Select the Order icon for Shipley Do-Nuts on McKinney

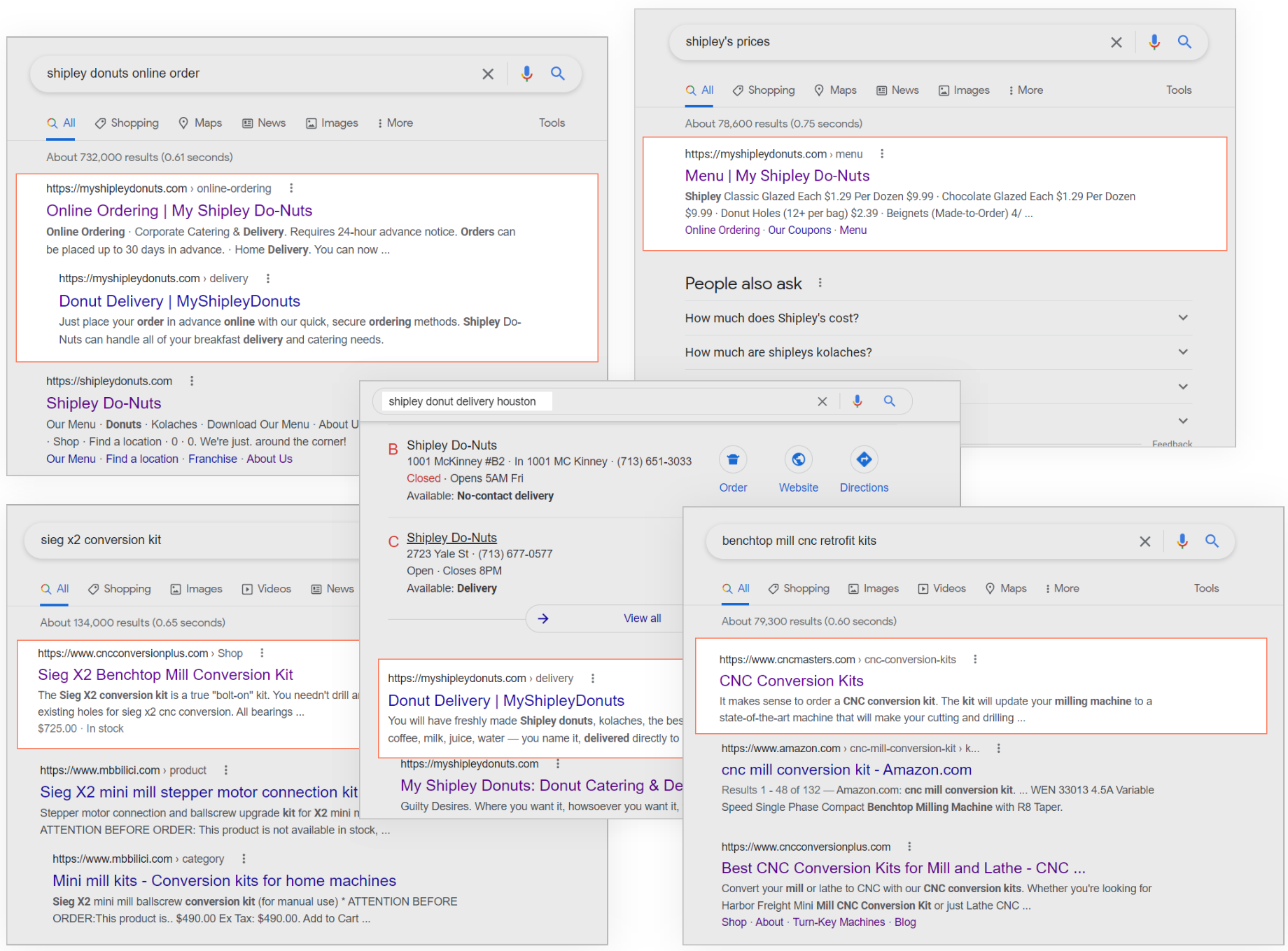(x=733, y=459)
